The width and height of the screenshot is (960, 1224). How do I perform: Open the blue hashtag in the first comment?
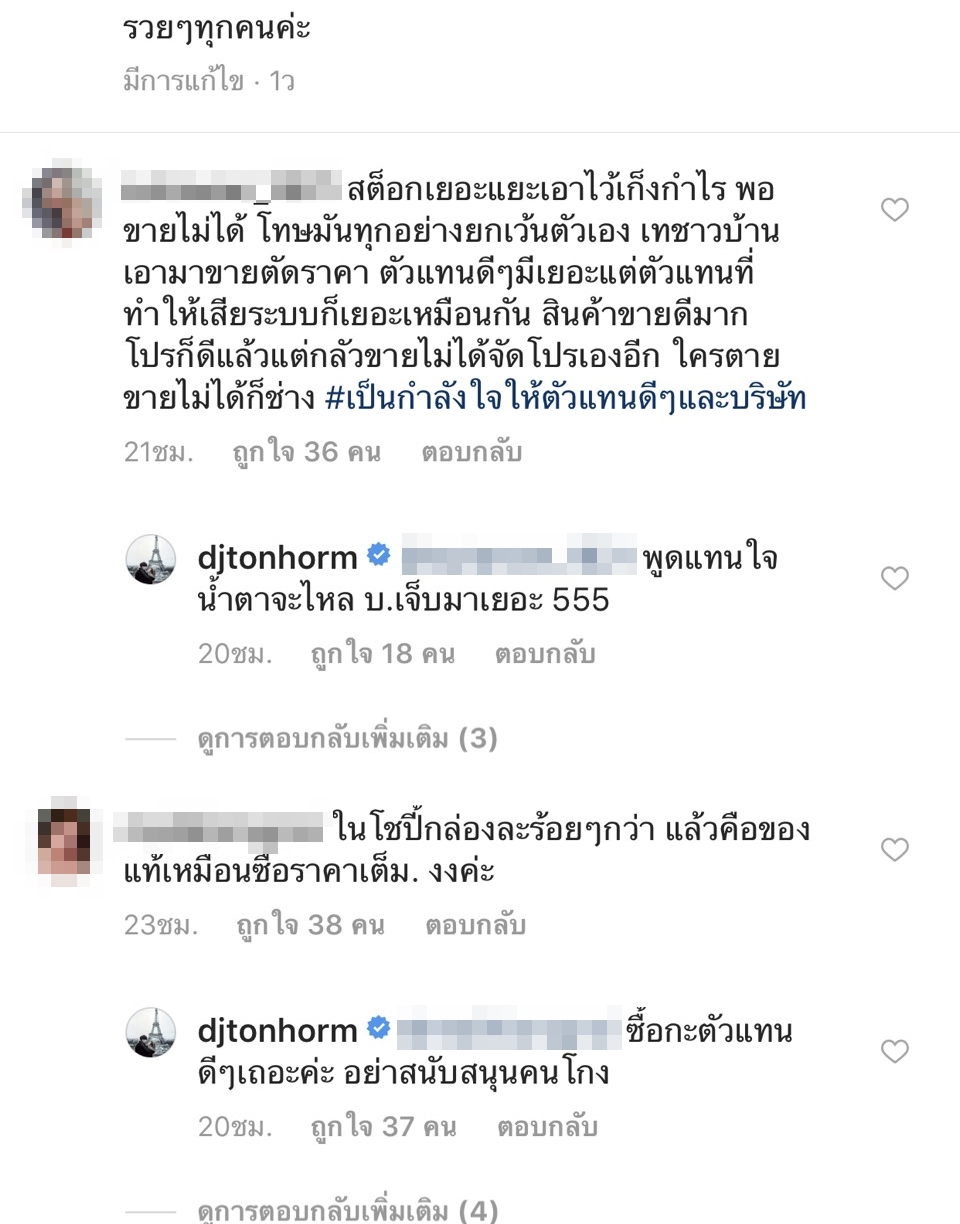tap(566, 400)
